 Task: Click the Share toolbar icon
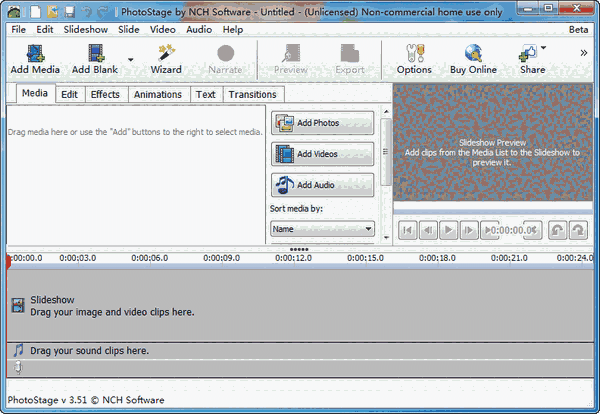[x=531, y=52]
